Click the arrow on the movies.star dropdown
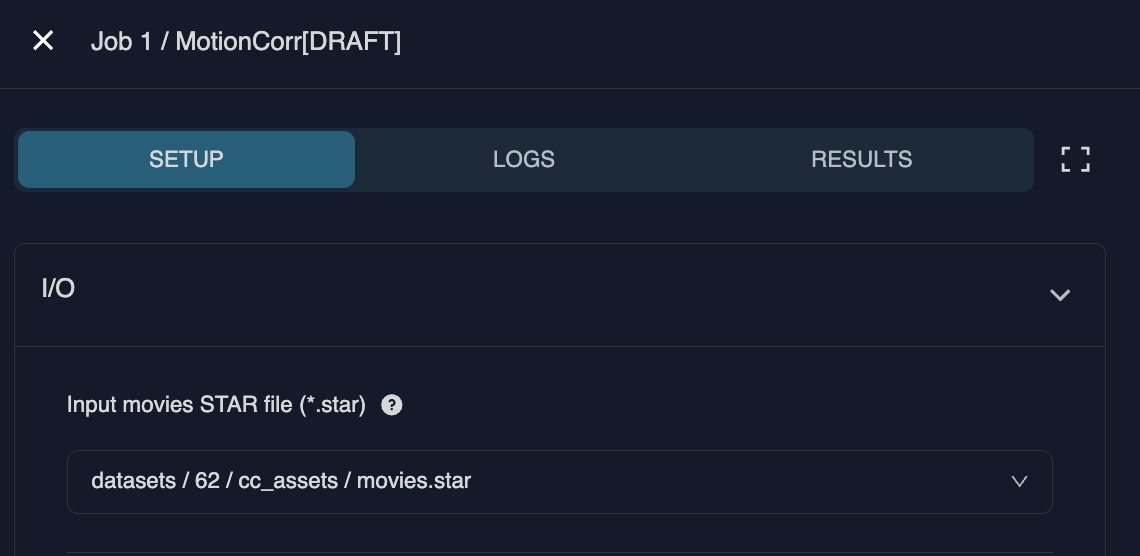 pos(1019,481)
